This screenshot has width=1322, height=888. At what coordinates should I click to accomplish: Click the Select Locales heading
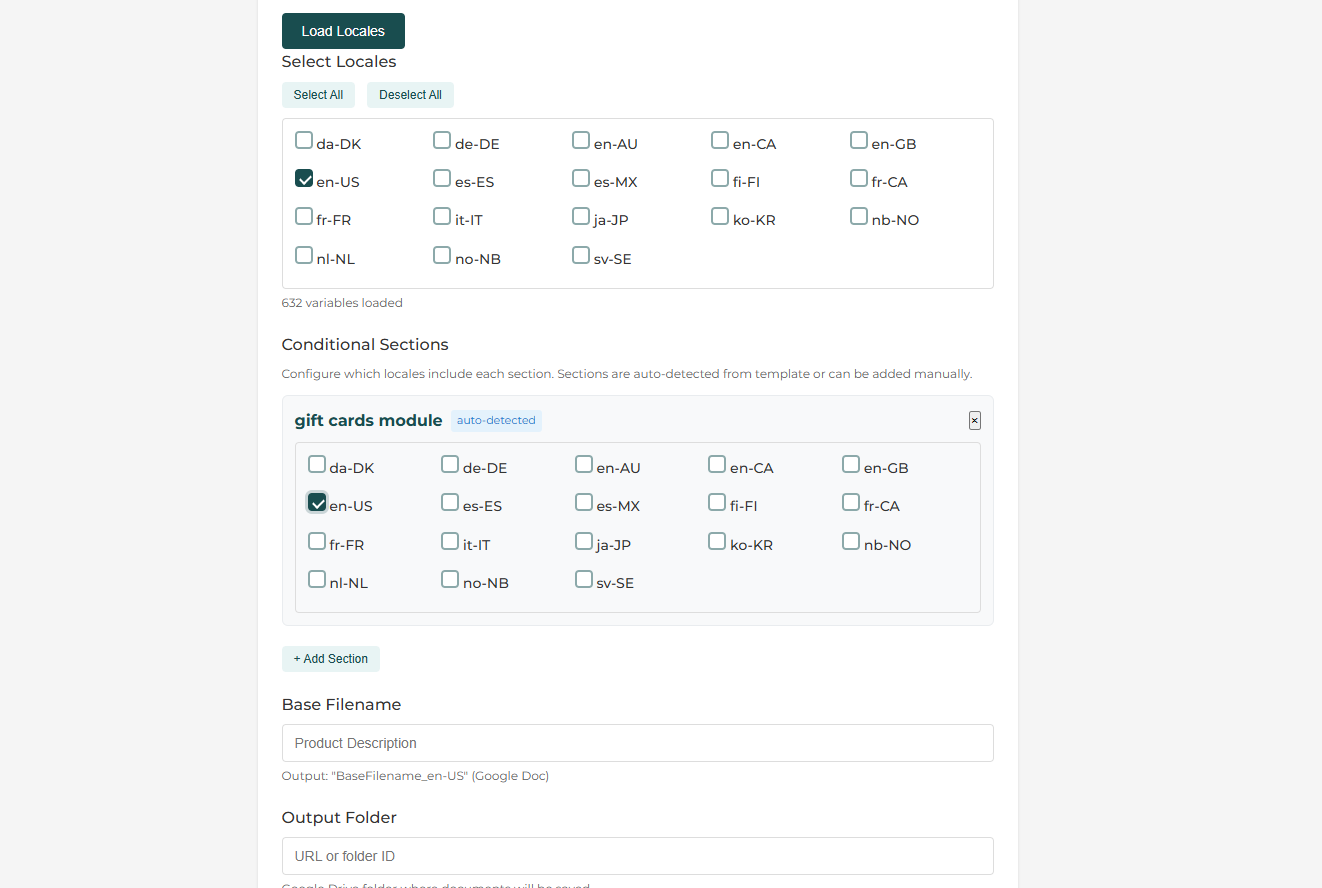click(339, 62)
